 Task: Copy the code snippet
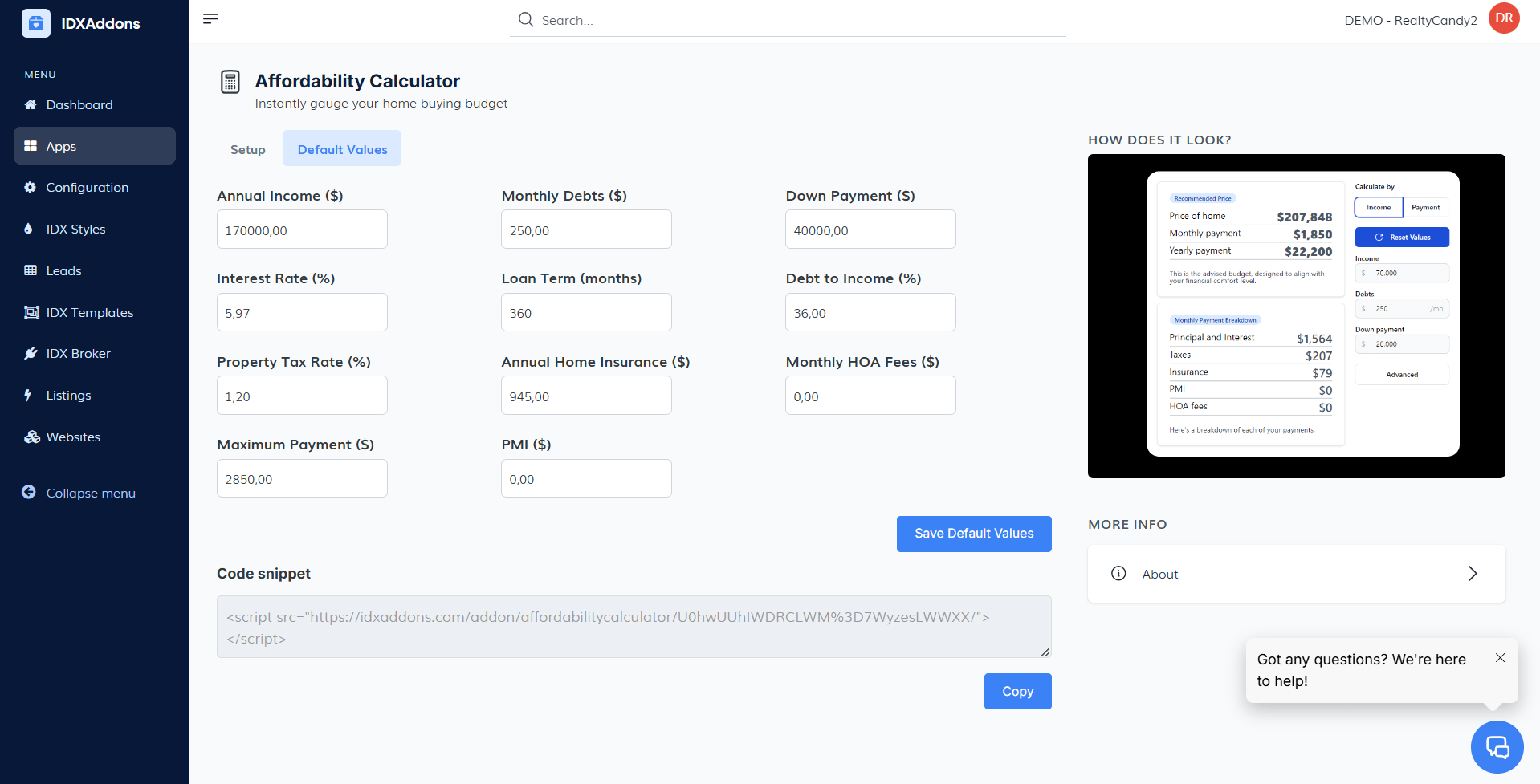point(1017,691)
